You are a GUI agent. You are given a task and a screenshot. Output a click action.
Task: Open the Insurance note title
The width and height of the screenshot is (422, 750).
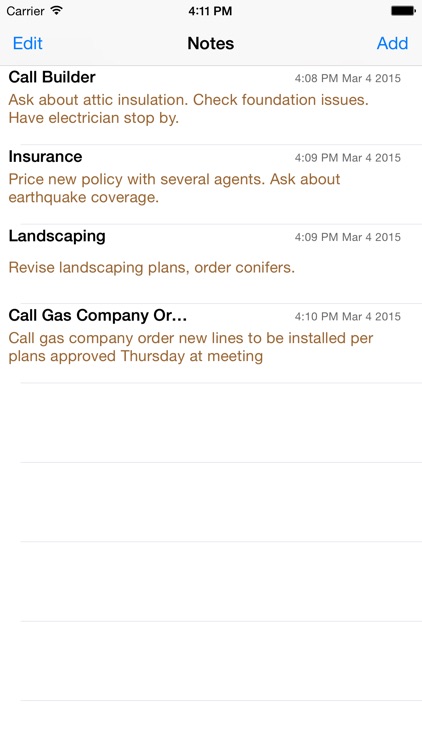point(45,156)
